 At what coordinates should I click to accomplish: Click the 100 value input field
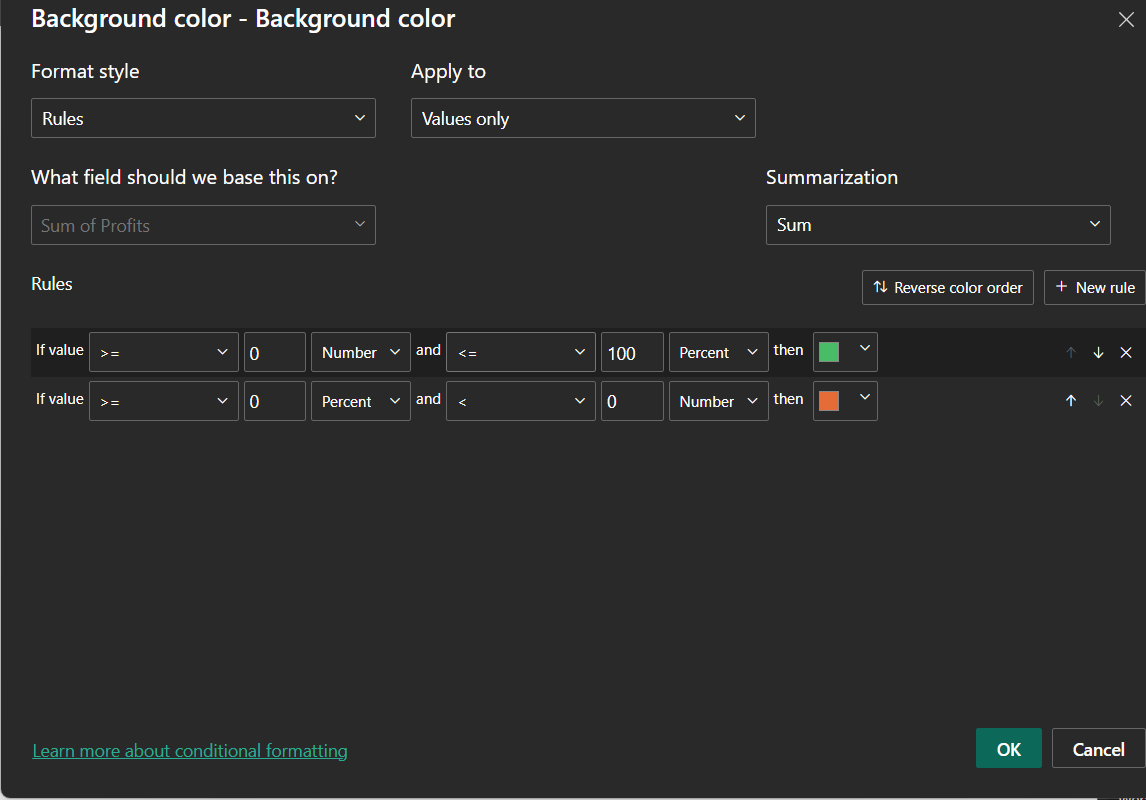click(631, 353)
